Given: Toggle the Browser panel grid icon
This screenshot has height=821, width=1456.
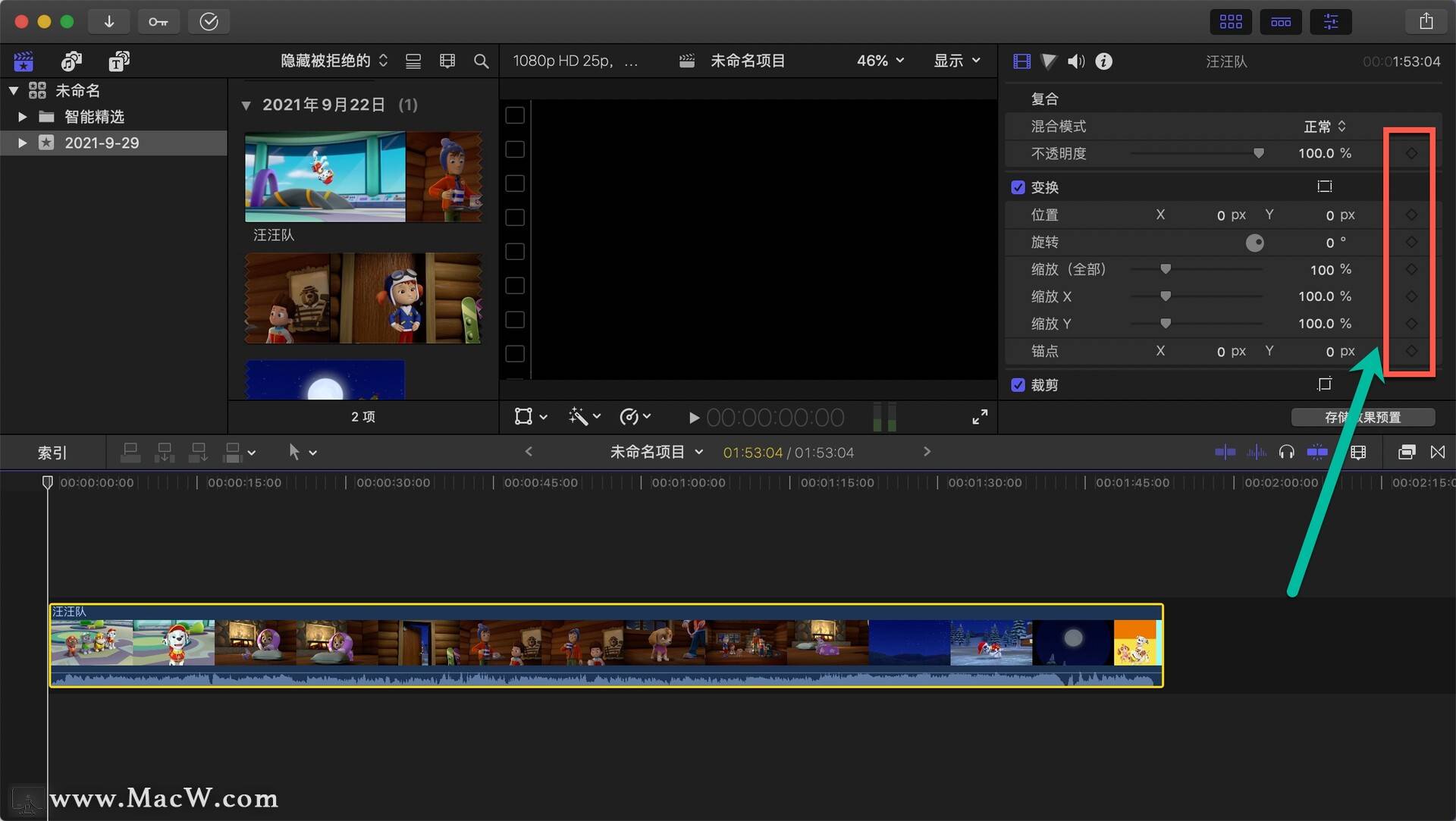Looking at the screenshot, I should 1230,21.
